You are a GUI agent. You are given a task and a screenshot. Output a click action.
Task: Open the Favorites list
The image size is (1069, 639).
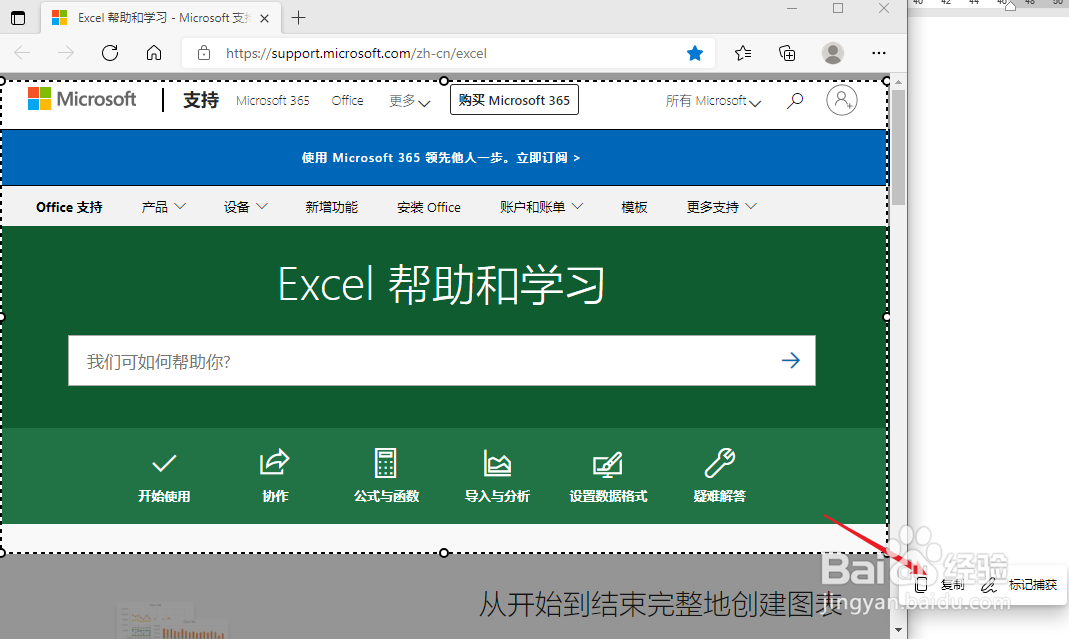(x=743, y=53)
